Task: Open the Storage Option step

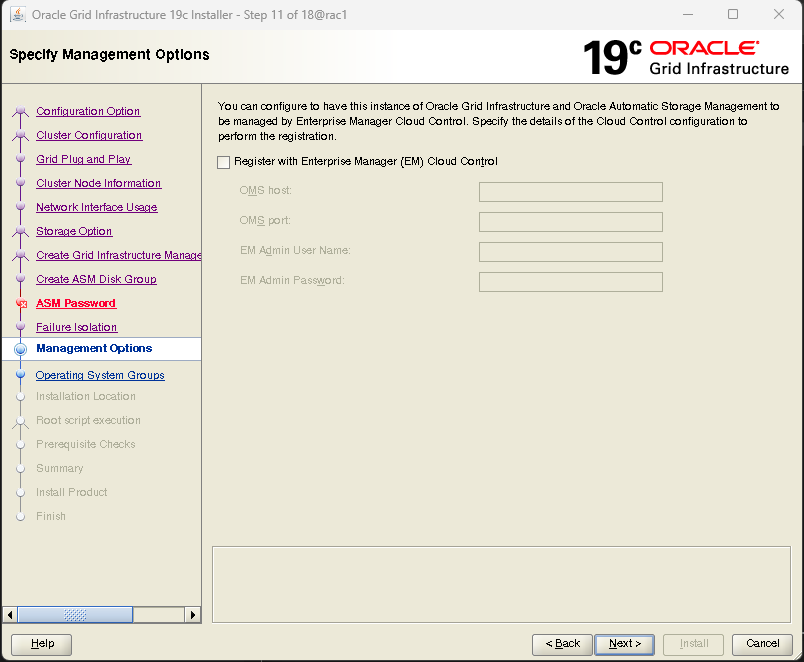Action: [x=74, y=231]
